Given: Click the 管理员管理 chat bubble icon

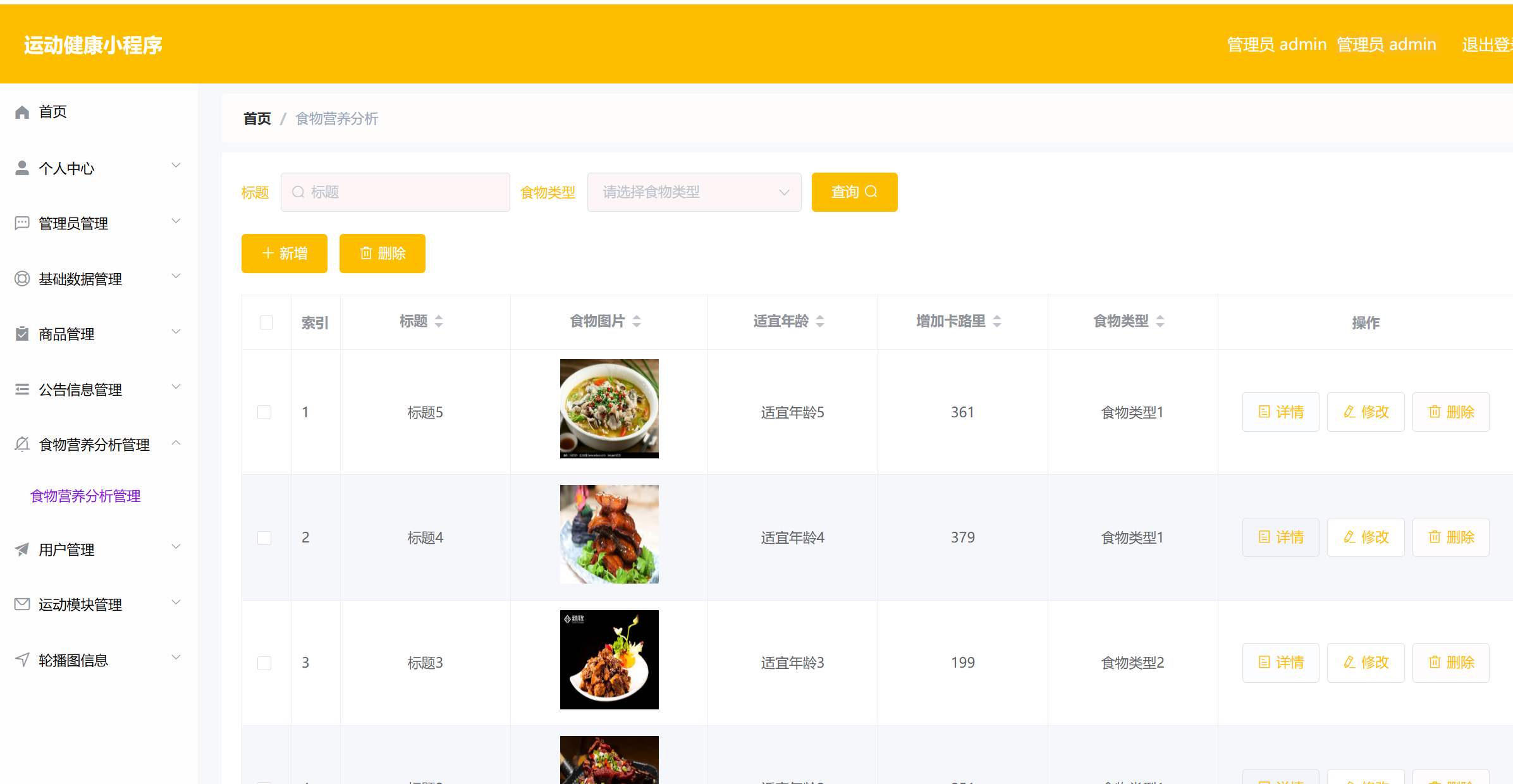Looking at the screenshot, I should pos(21,223).
